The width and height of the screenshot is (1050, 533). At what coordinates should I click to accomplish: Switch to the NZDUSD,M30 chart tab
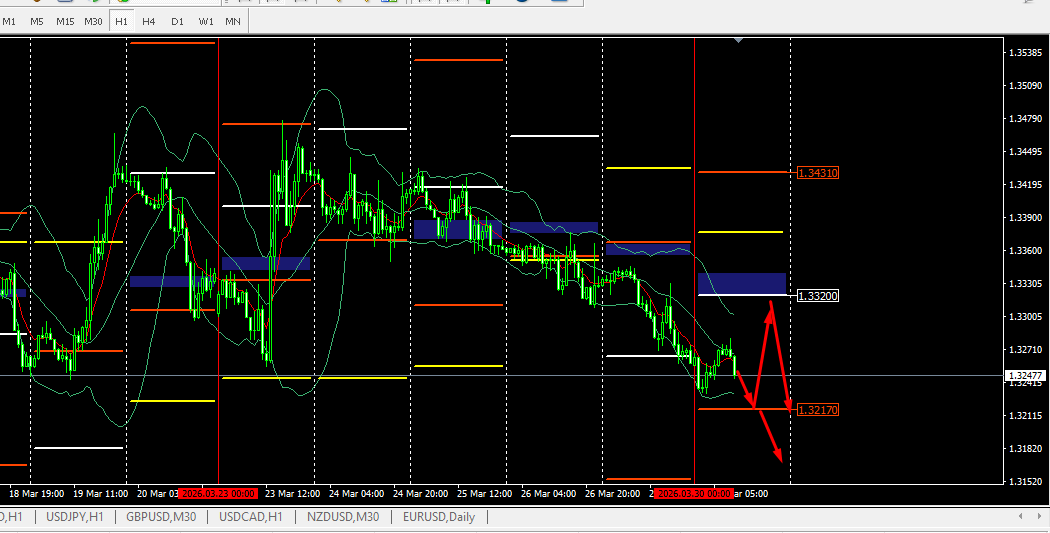tap(343, 517)
